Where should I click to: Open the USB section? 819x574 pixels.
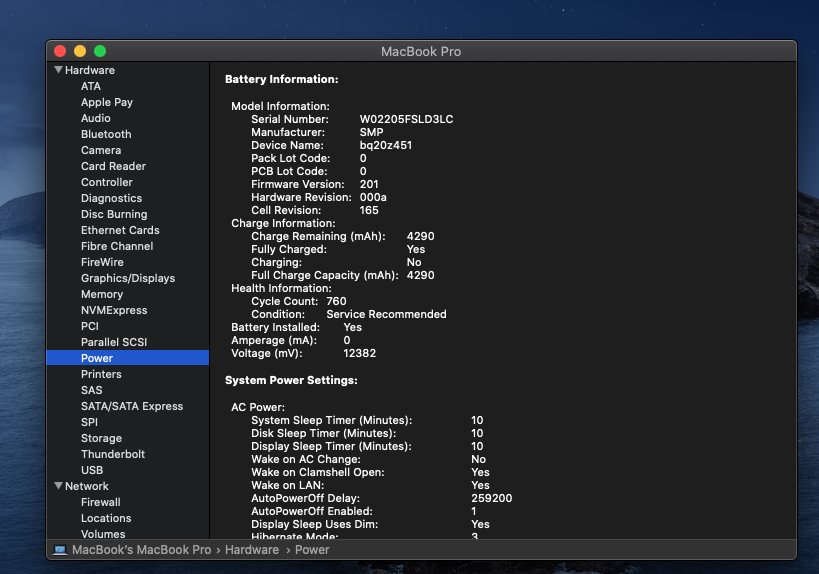click(92, 470)
